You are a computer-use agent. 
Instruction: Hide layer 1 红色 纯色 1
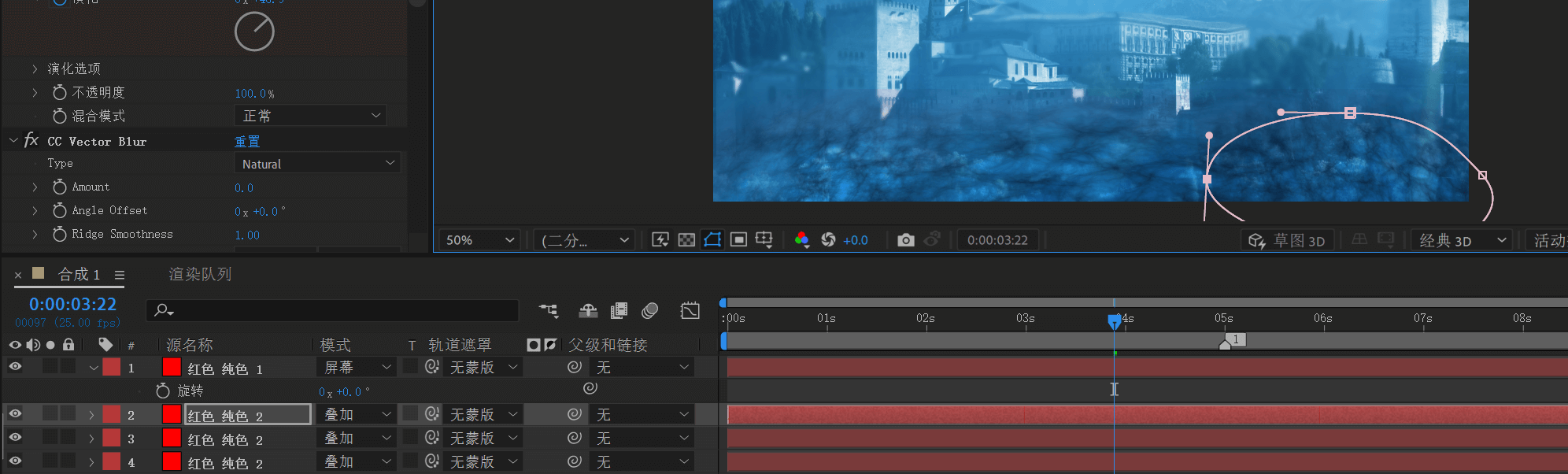15,366
